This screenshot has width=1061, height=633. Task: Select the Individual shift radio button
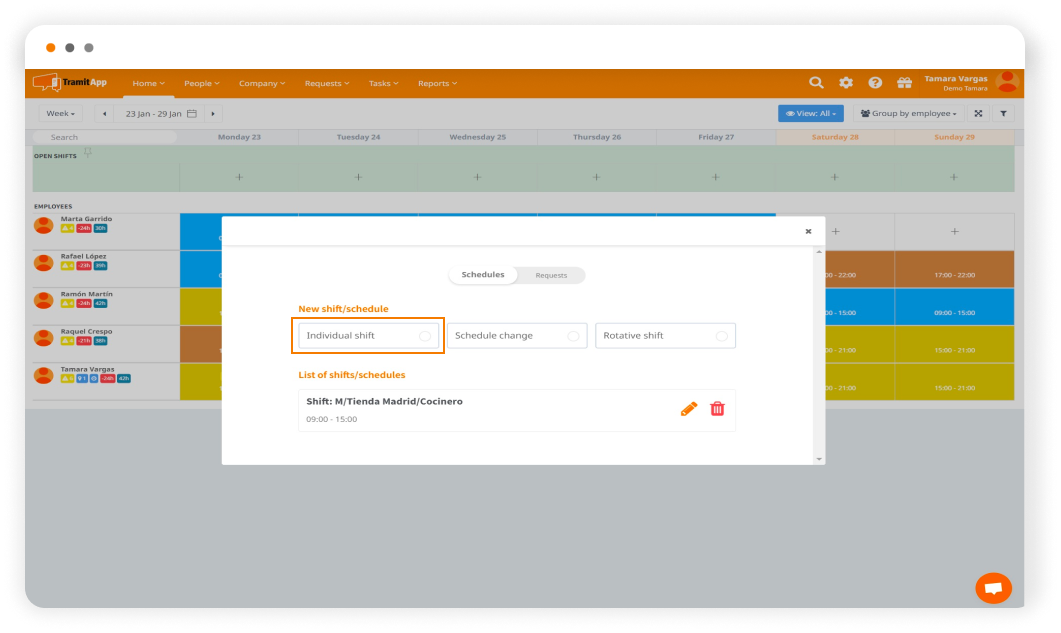(x=424, y=335)
